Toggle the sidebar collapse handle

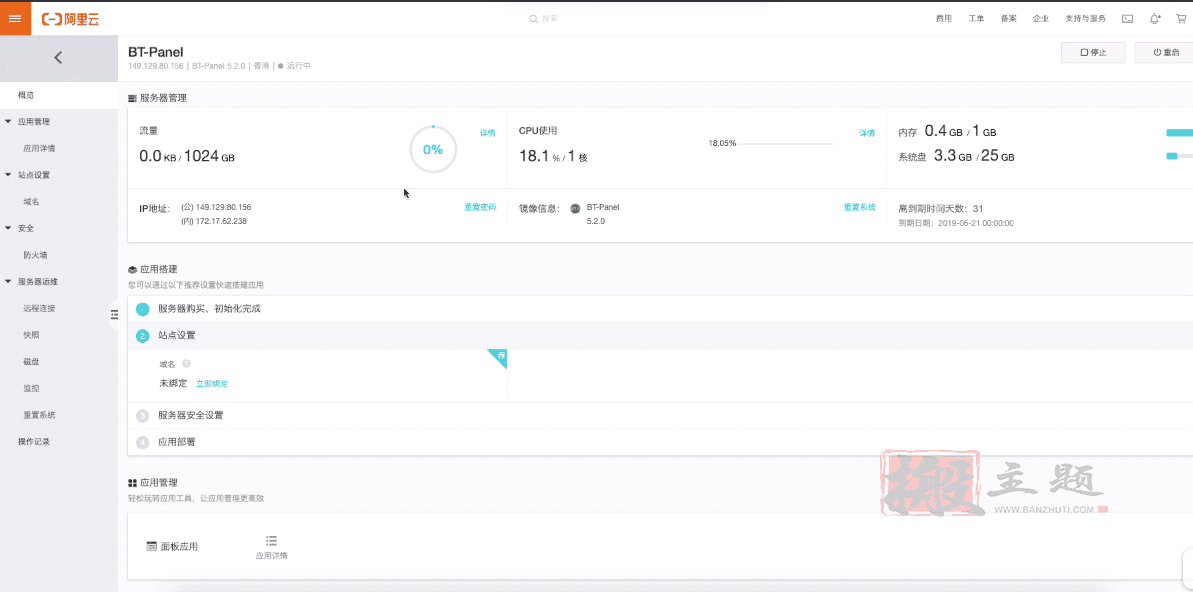pyautogui.click(x=114, y=315)
